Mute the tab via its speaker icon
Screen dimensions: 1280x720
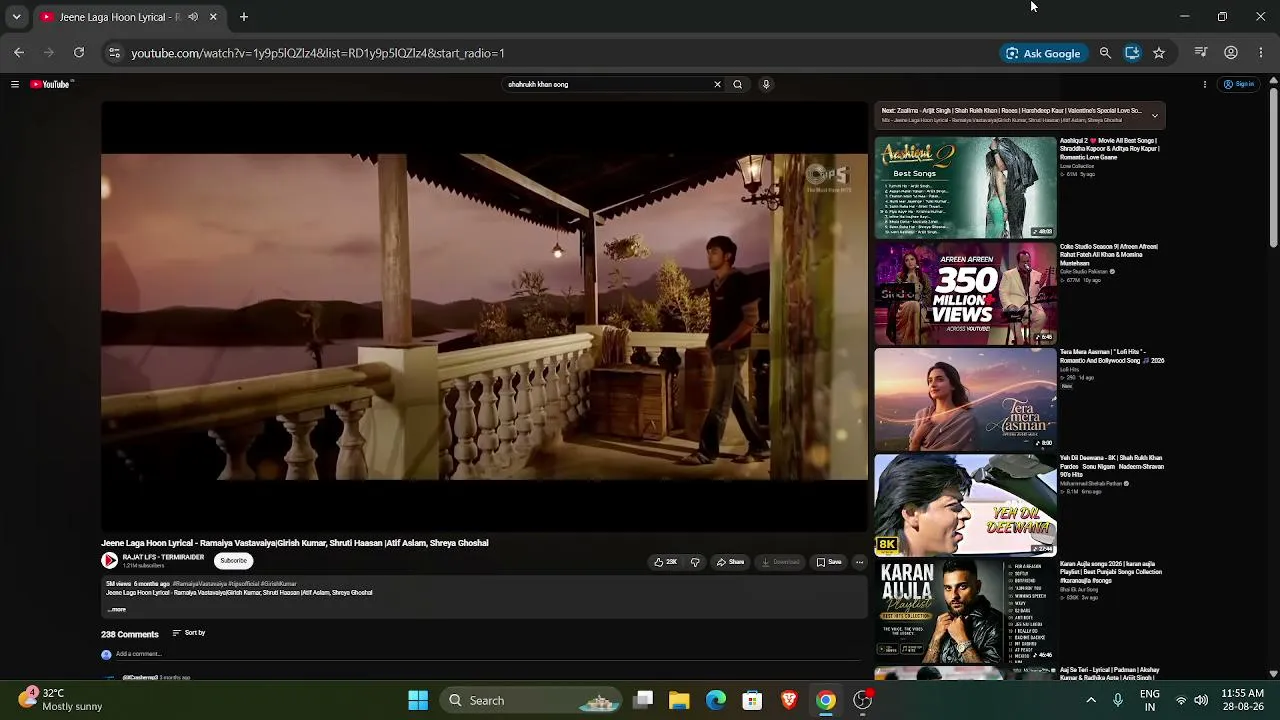[x=193, y=17]
